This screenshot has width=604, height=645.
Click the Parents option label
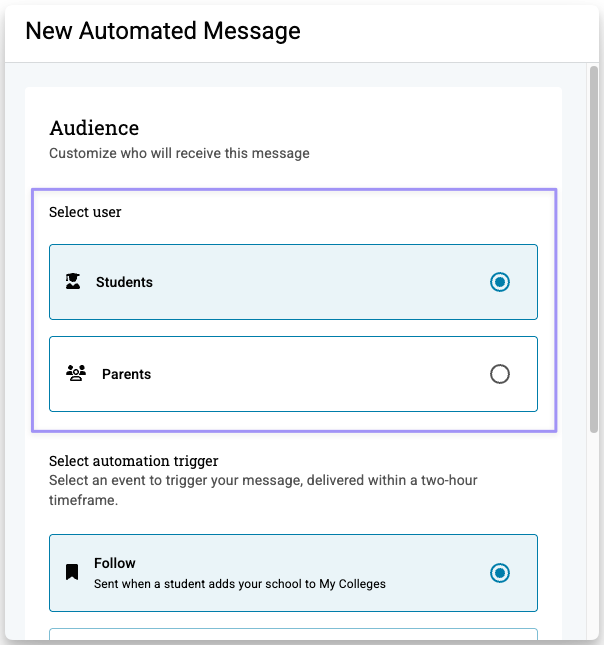click(126, 374)
